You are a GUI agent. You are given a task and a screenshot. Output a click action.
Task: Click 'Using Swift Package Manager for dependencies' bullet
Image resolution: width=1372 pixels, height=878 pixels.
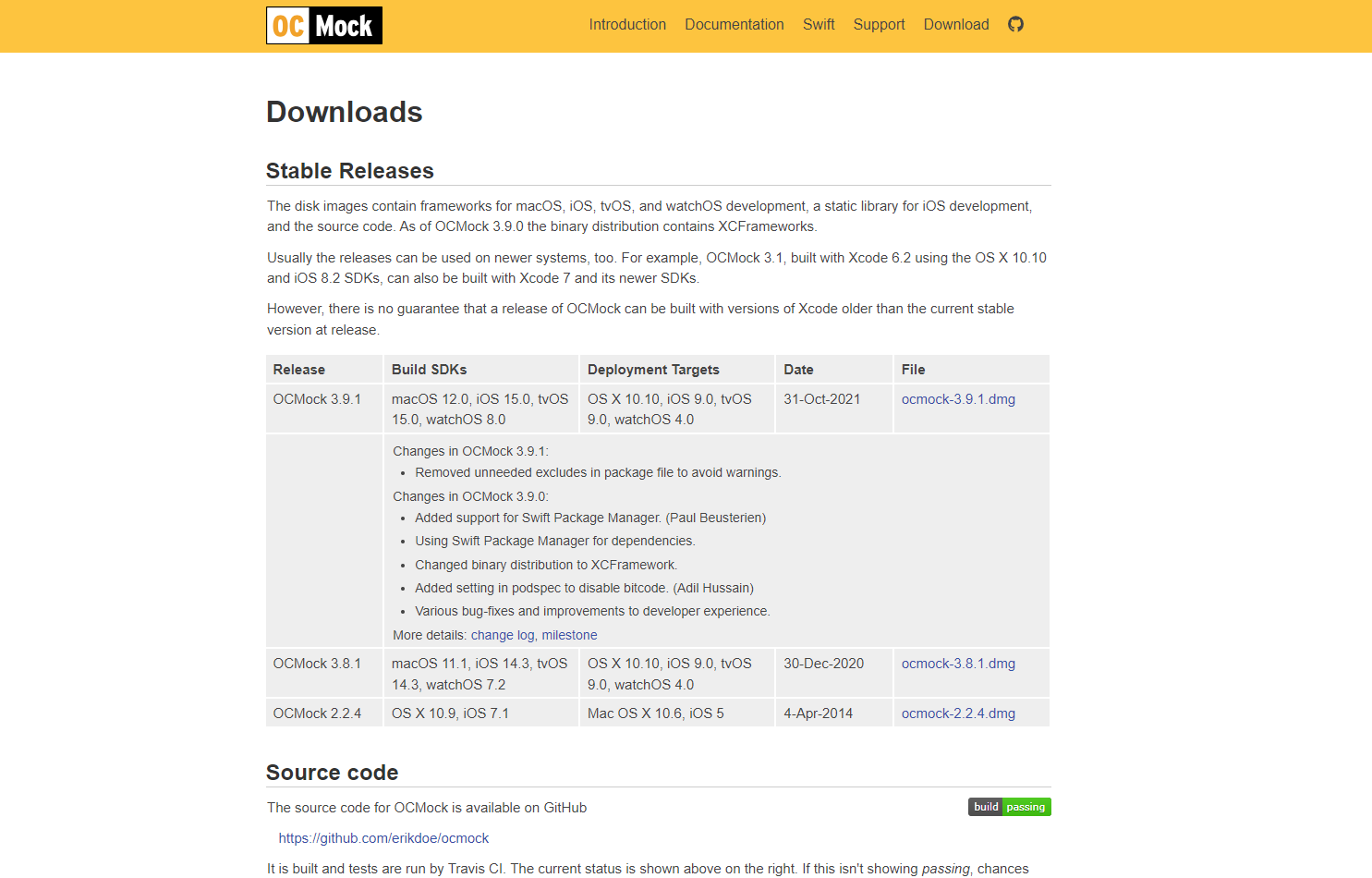(555, 541)
